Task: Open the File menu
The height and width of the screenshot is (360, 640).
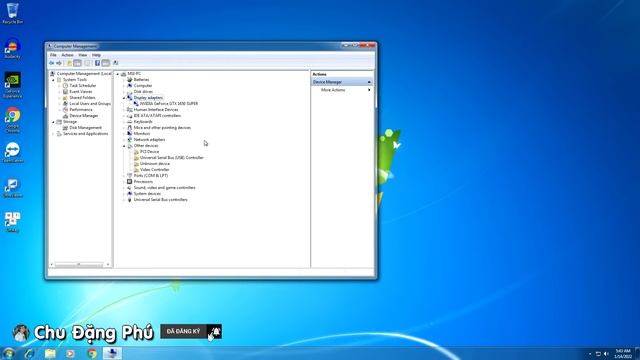Action: pos(53,55)
